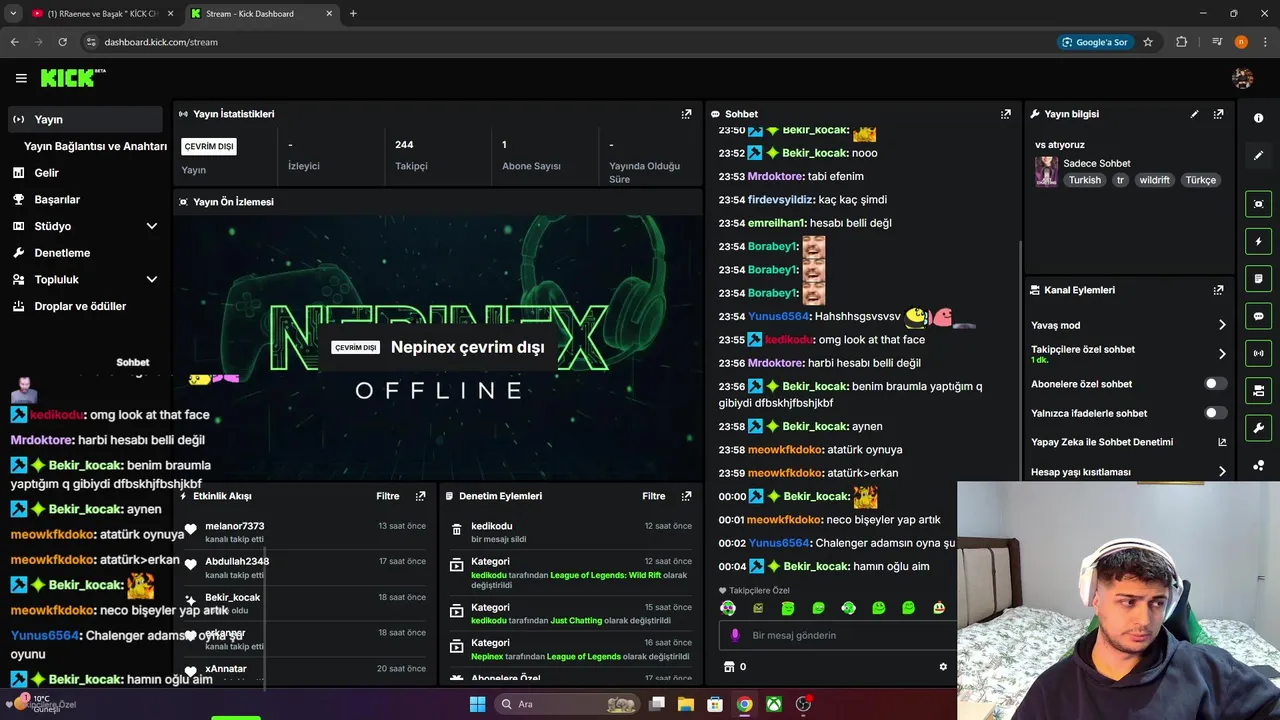
Task: Toggle the stream preview widget icon in sidebar
Action: click(1258, 204)
